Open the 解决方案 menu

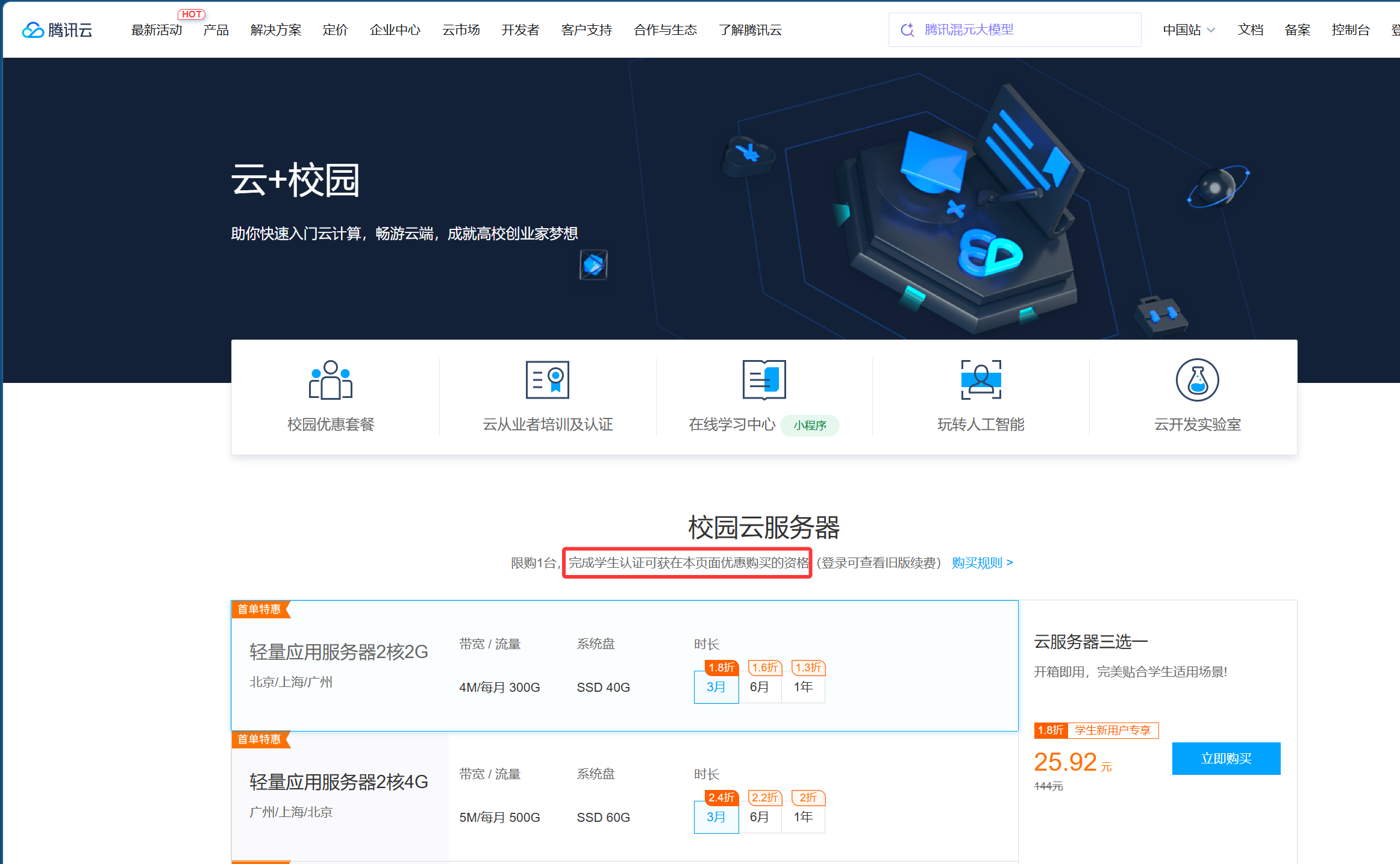click(x=276, y=30)
